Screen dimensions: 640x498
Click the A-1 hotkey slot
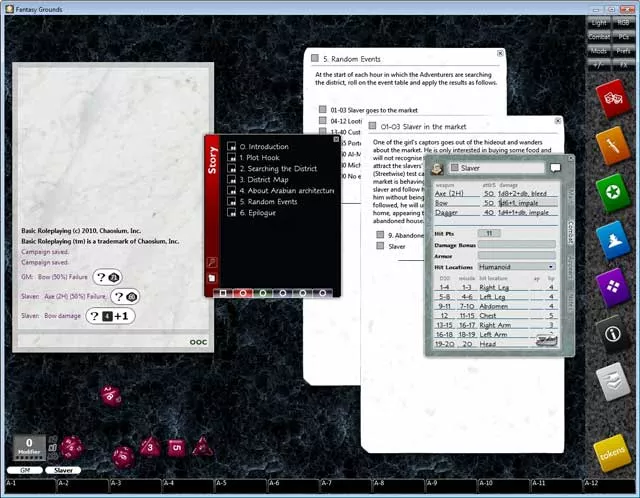pyautogui.click(x=31, y=486)
